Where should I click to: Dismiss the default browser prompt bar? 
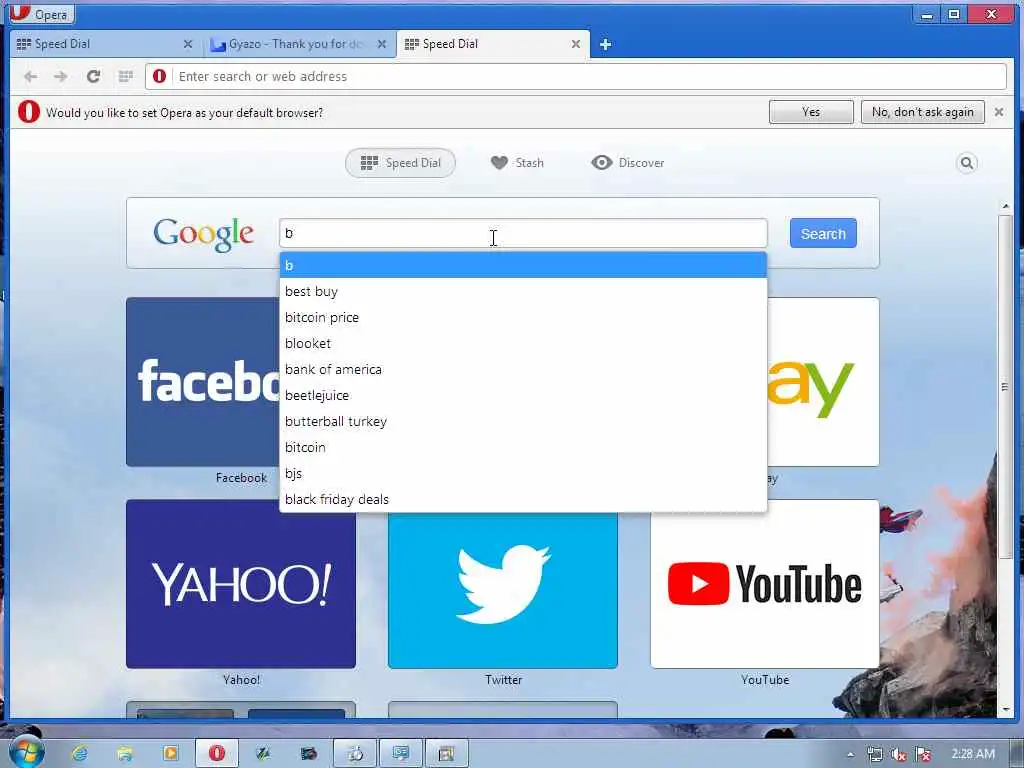[999, 112]
